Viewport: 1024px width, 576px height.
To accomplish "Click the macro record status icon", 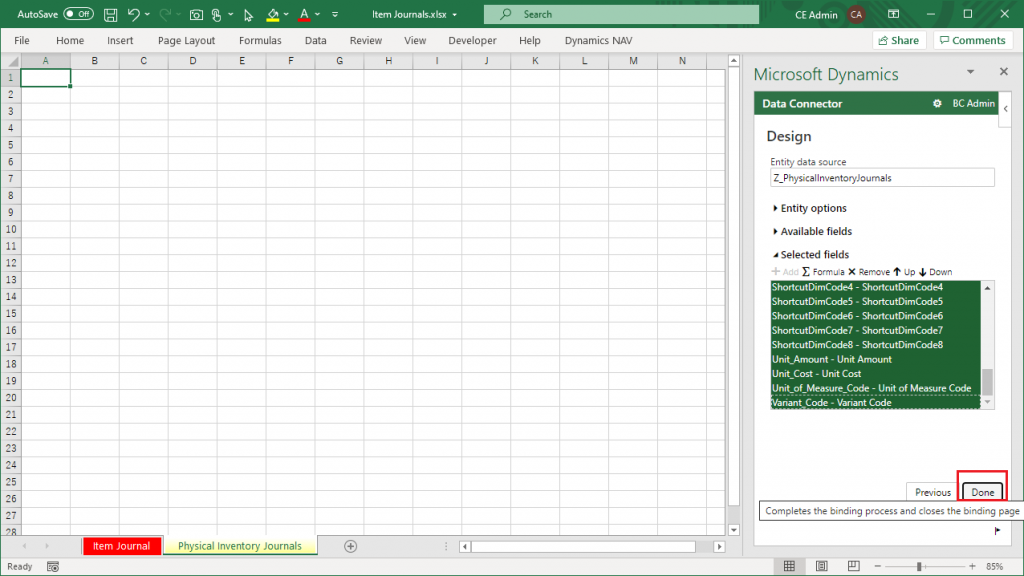I will pyautogui.click(x=53, y=567).
